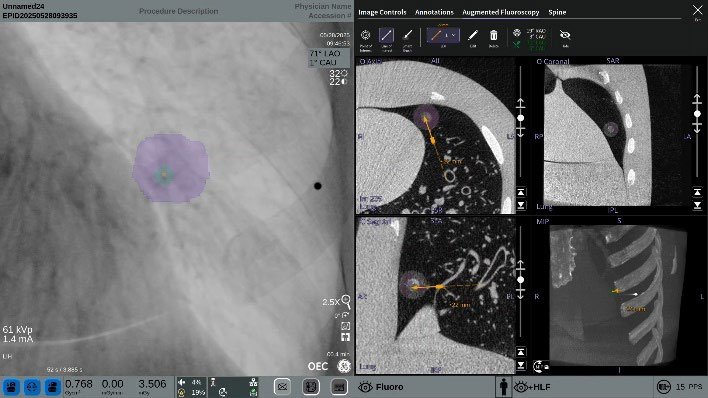Open the Annotations tab
Image resolution: width=708 pixels, height=398 pixels.
pyautogui.click(x=434, y=12)
